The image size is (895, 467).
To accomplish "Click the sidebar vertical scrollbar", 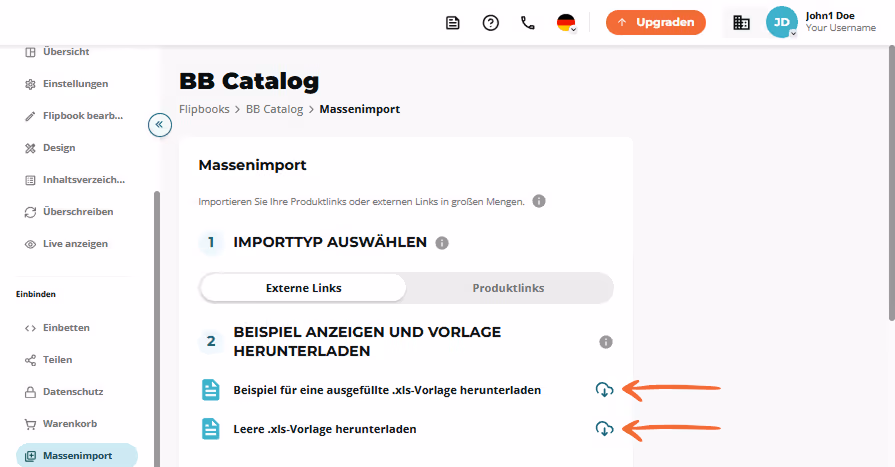I will [x=157, y=329].
